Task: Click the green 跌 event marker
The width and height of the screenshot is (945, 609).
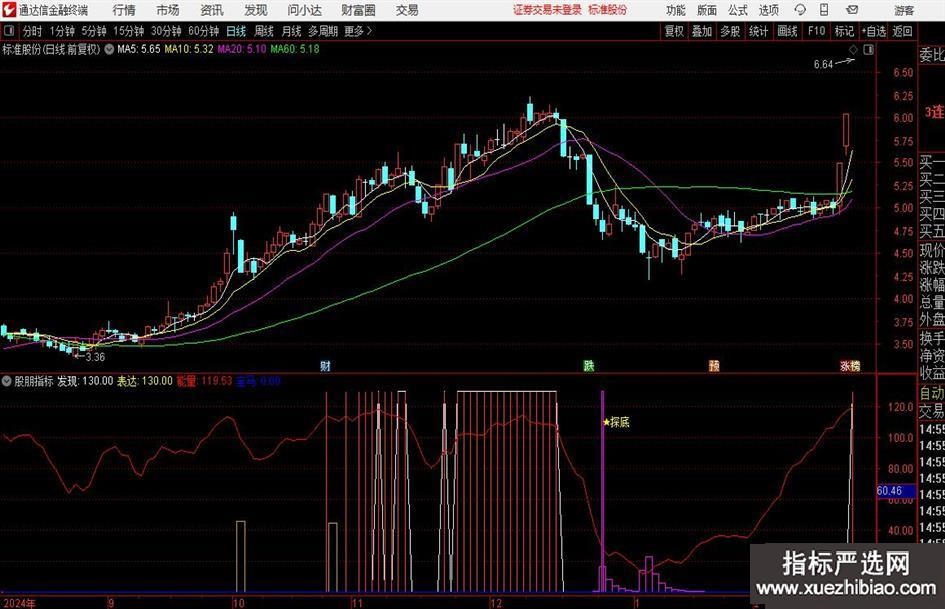Action: pos(589,365)
